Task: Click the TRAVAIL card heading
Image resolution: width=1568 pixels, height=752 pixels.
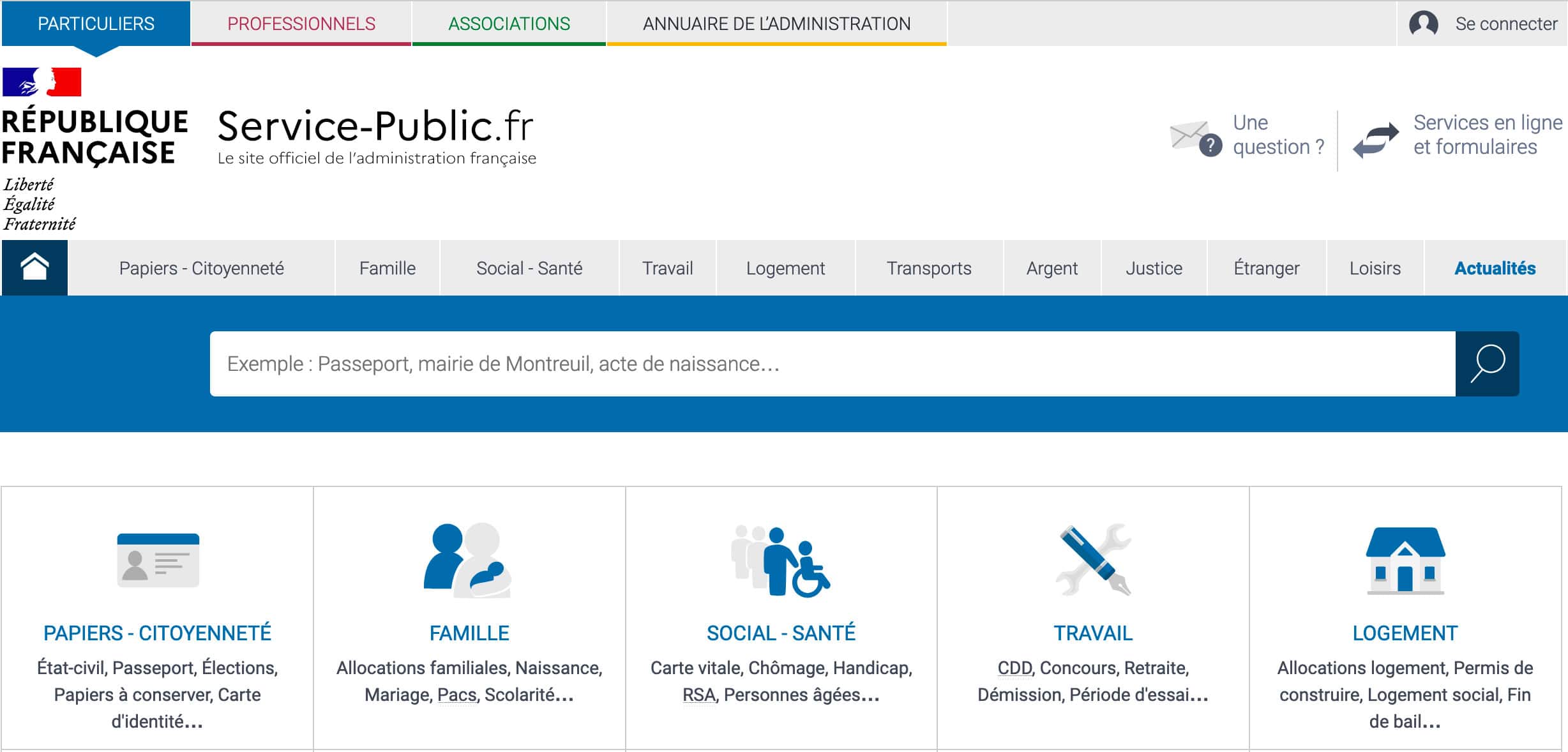Action: click(x=1093, y=633)
